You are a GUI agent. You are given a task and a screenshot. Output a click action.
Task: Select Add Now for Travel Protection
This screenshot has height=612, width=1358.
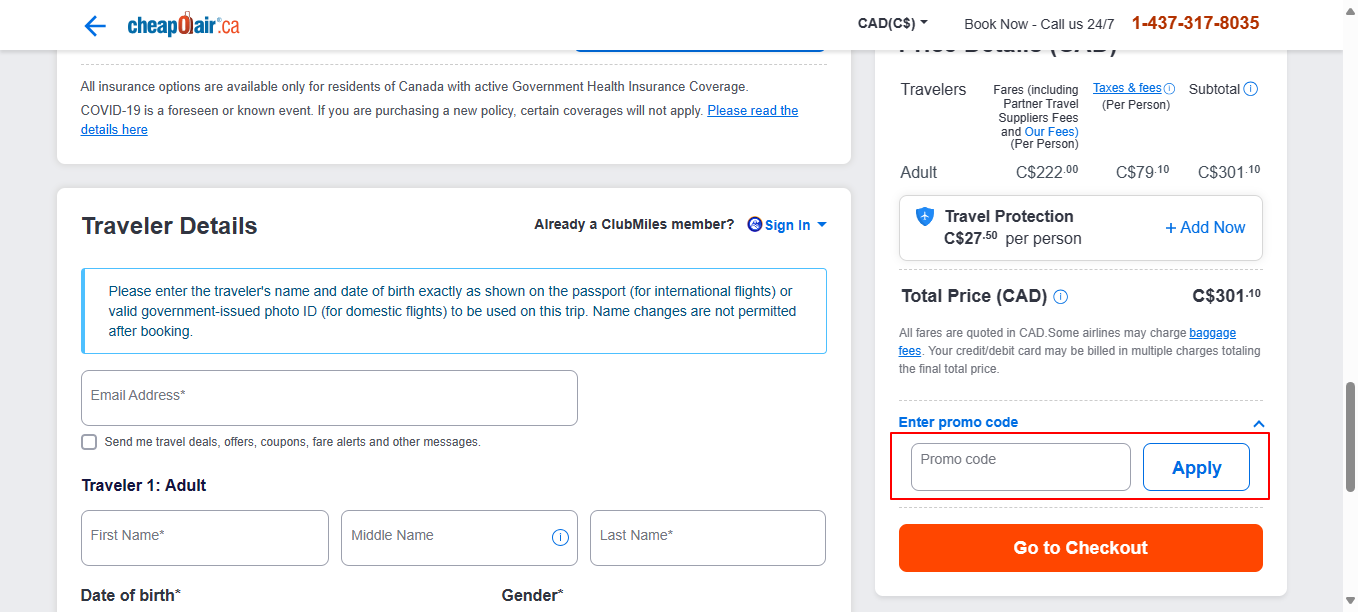tap(1204, 227)
